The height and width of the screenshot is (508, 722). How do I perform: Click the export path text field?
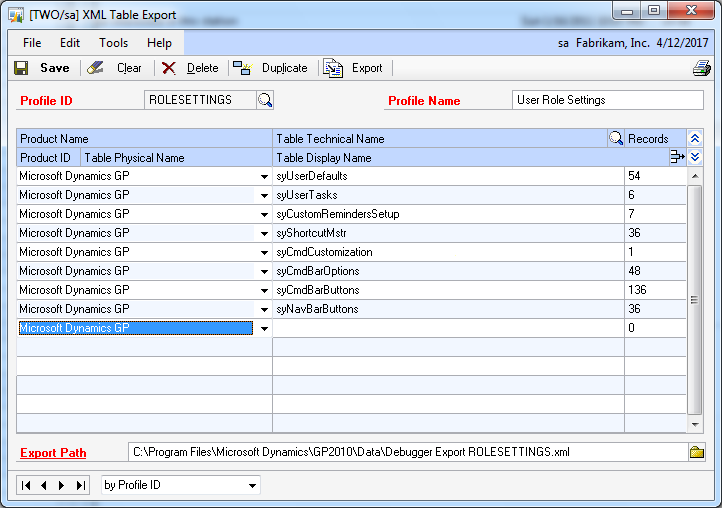408,452
